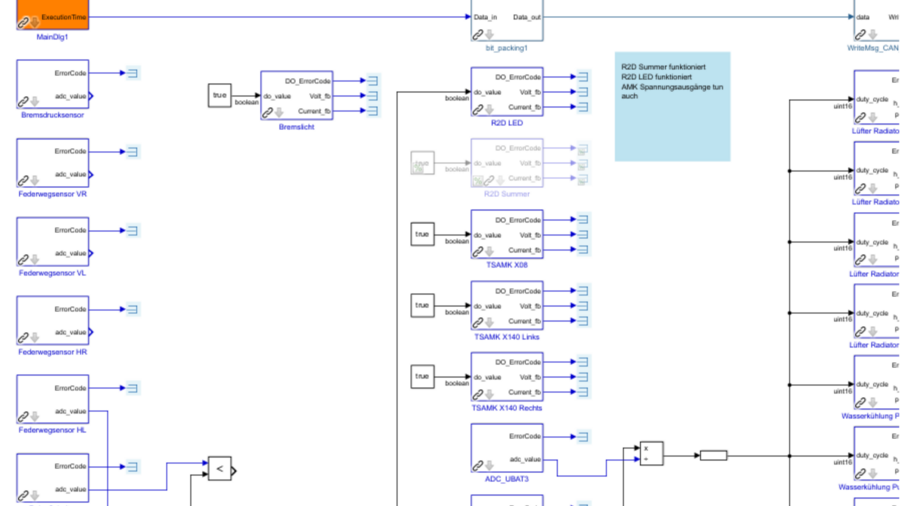Click the down-arrow badge in R2D LED block
The image size is (900, 506).
click(x=490, y=110)
